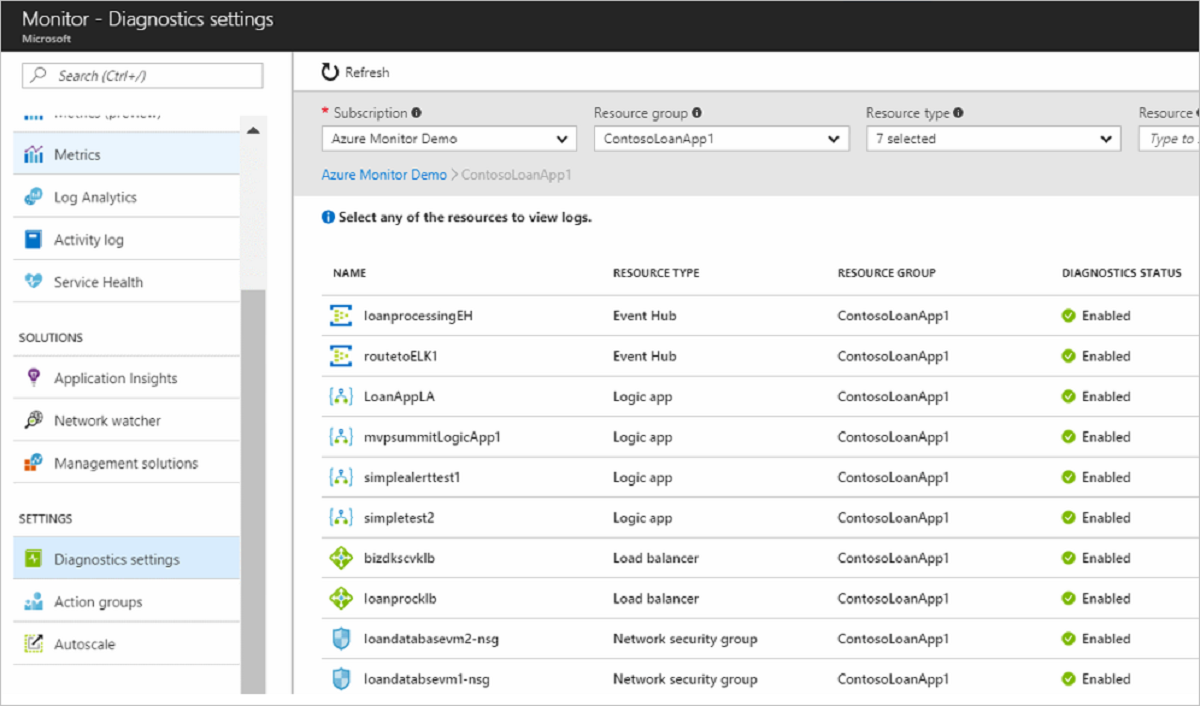
Task: Click green Enabled check for loanprocessingEH
Action: pyautogui.click(x=1068, y=316)
